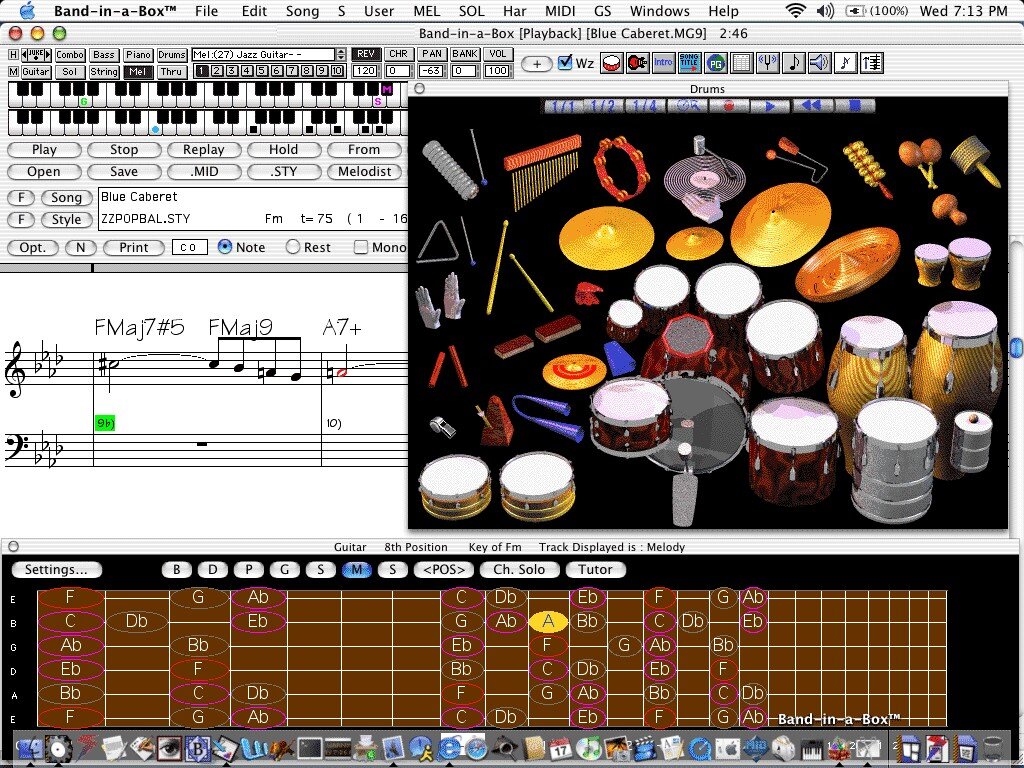The height and width of the screenshot is (768, 1024).
Task: Open the Jazz Guitar instrument dropdown arrows
Action: pos(340,54)
